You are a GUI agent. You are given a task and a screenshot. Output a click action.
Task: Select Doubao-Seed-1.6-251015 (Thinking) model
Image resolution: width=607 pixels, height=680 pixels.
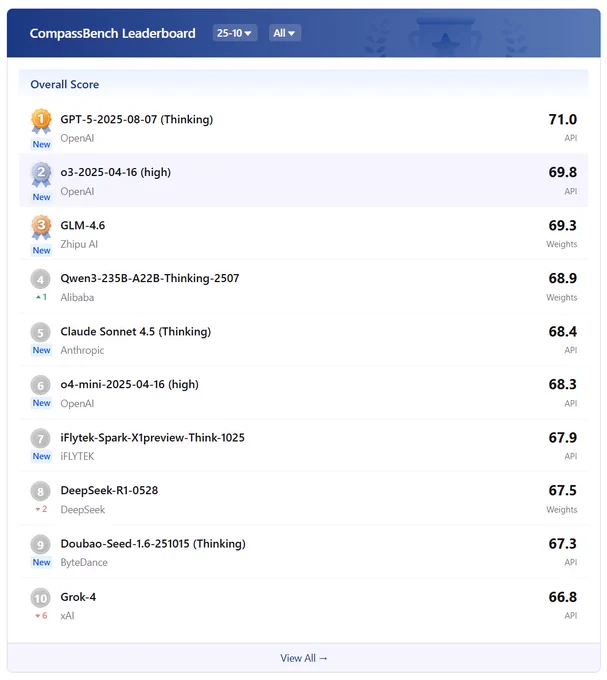[x=153, y=544]
